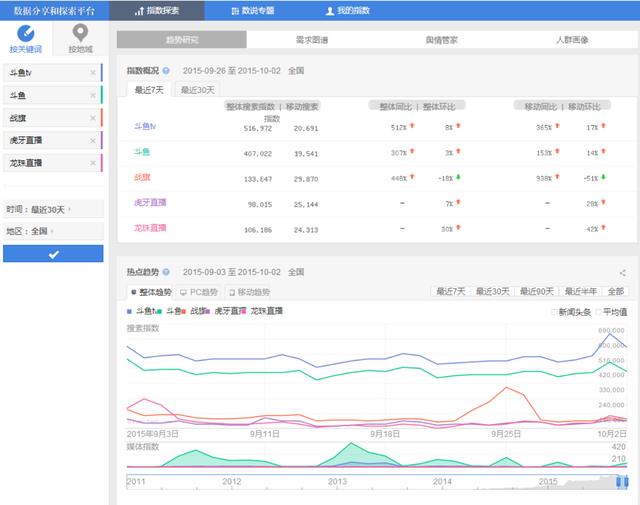Screen dimensions: 640x505
Task: Click the help icon beside 指数概况
Action: coord(166,71)
